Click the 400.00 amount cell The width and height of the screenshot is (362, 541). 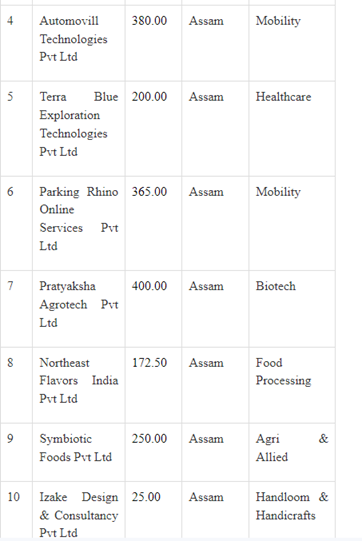pos(153,309)
